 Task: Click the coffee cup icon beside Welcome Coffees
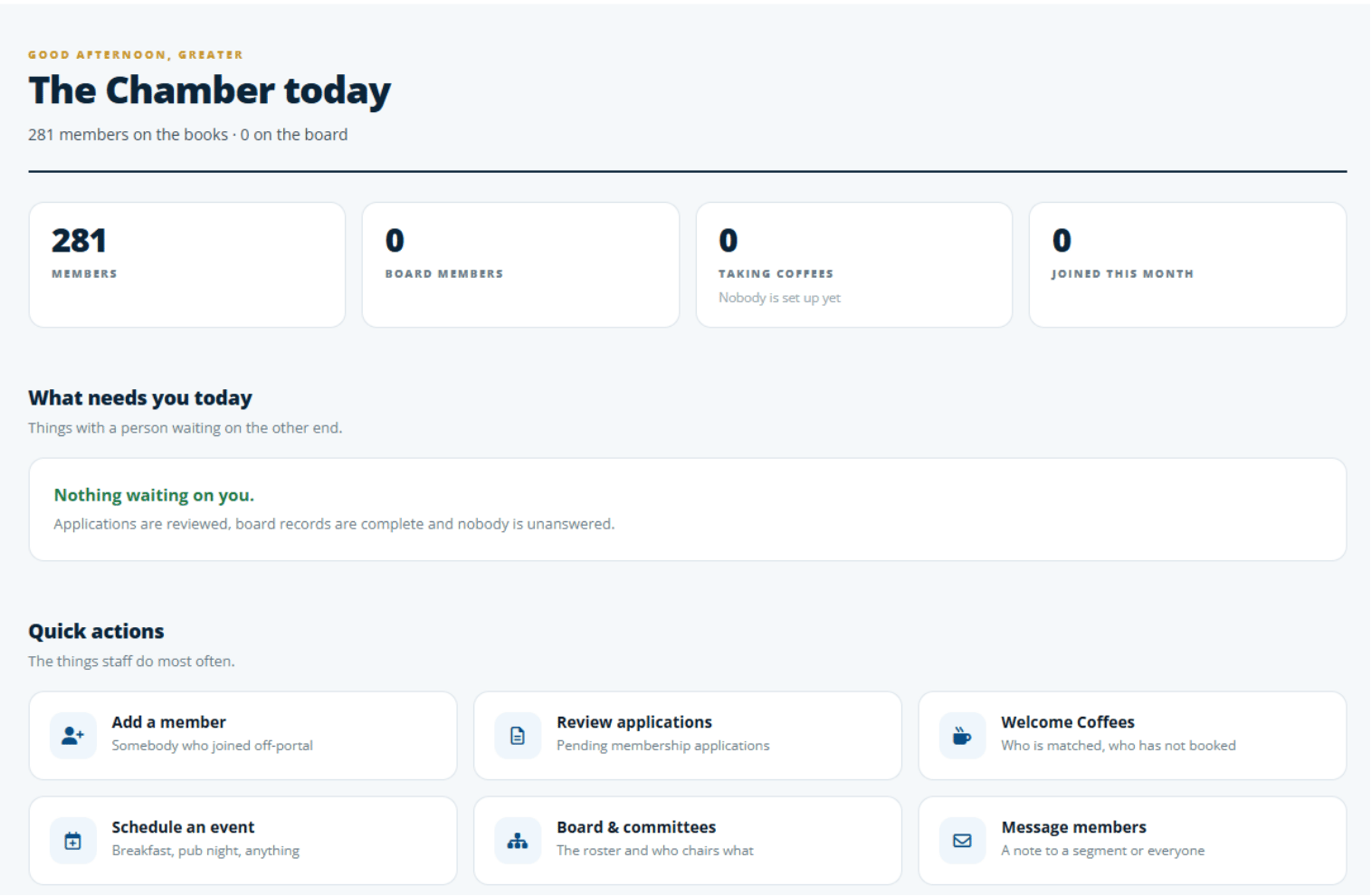962,736
